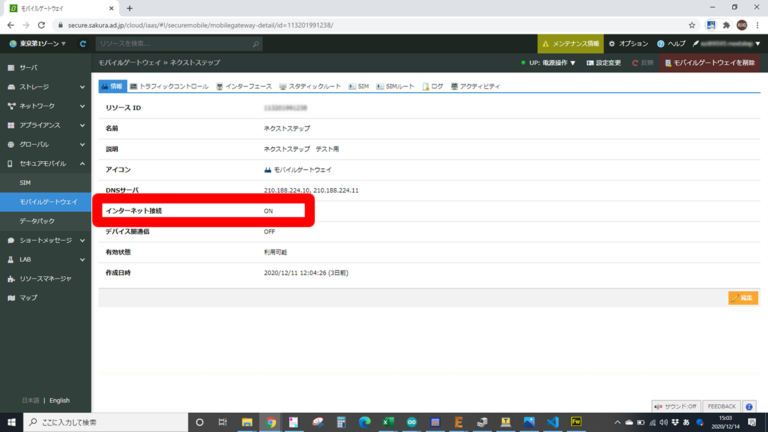Reload the page with browser refresh icon
The width and height of the screenshot is (768, 432).
point(41,25)
